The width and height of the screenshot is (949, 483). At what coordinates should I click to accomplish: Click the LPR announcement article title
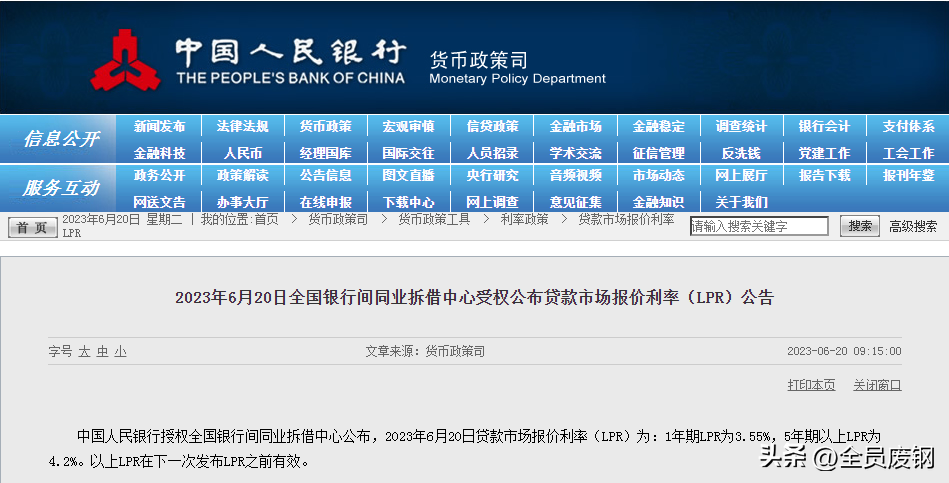[x=474, y=297]
